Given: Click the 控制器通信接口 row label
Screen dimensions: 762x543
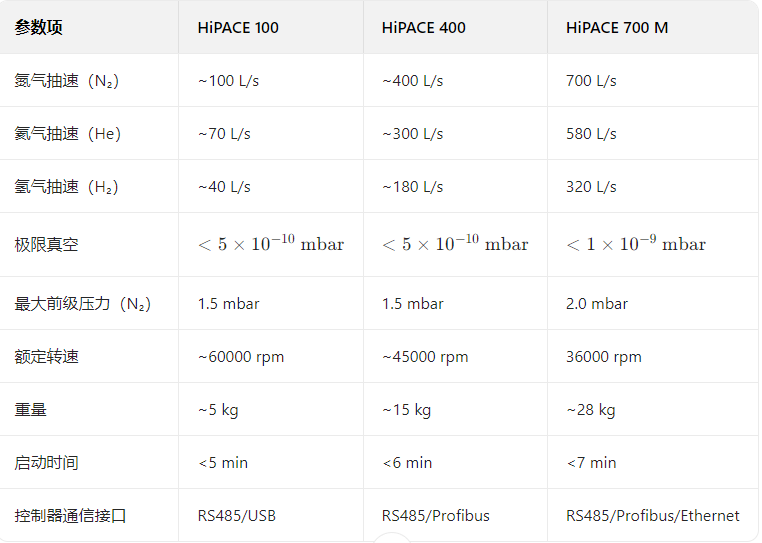Looking at the screenshot, I should (70, 516).
